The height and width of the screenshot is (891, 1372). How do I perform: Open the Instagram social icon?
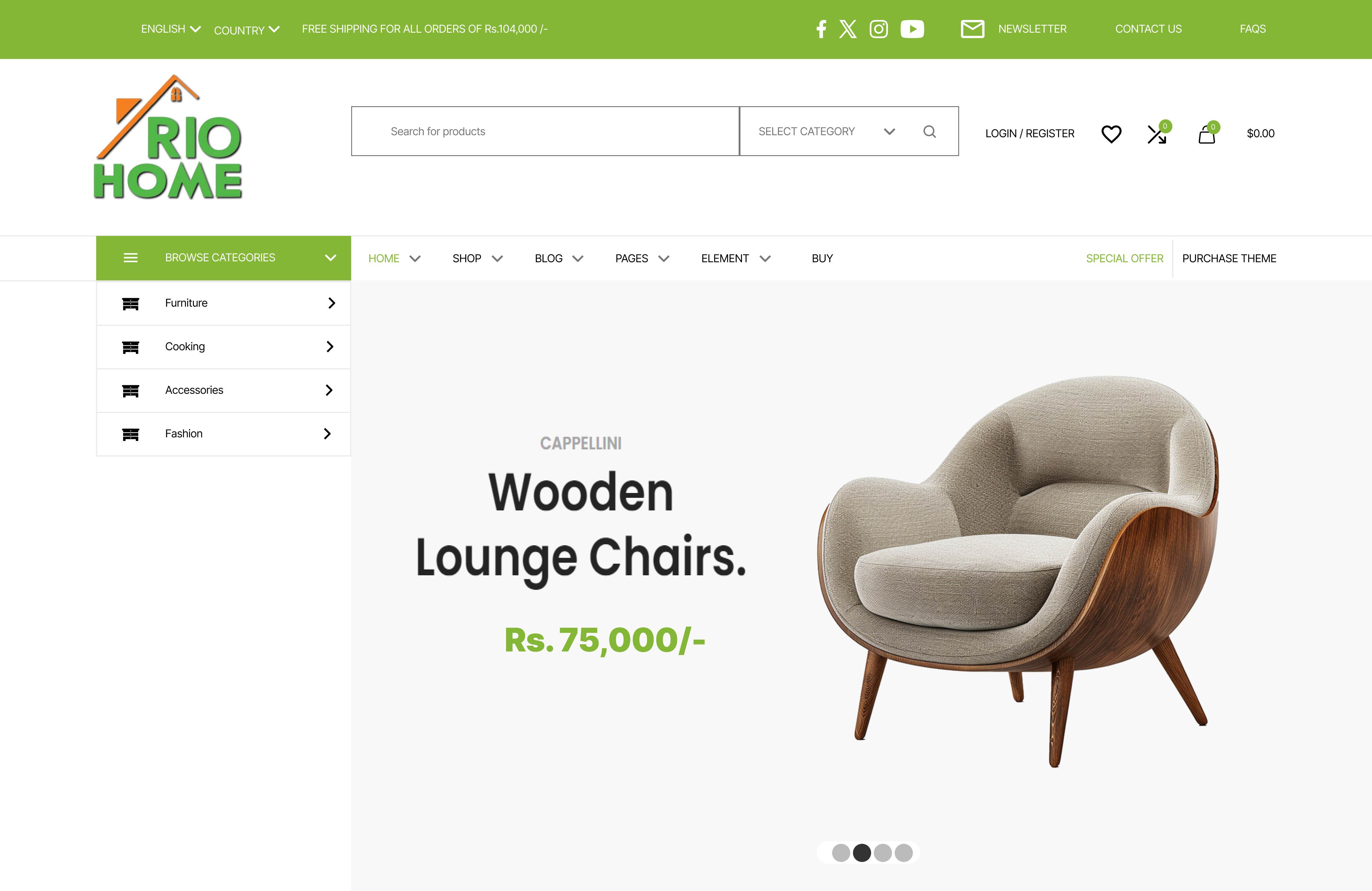pos(879,29)
